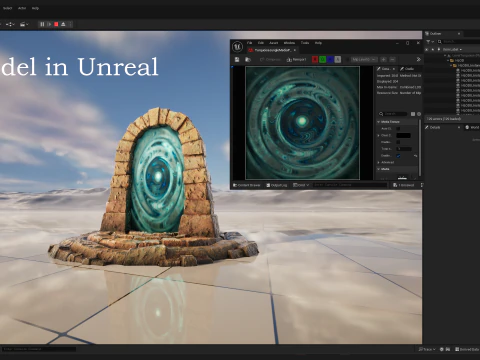Screen dimensions: 480x360
Task: Toggle the blue channel view
Action: click(330, 59)
